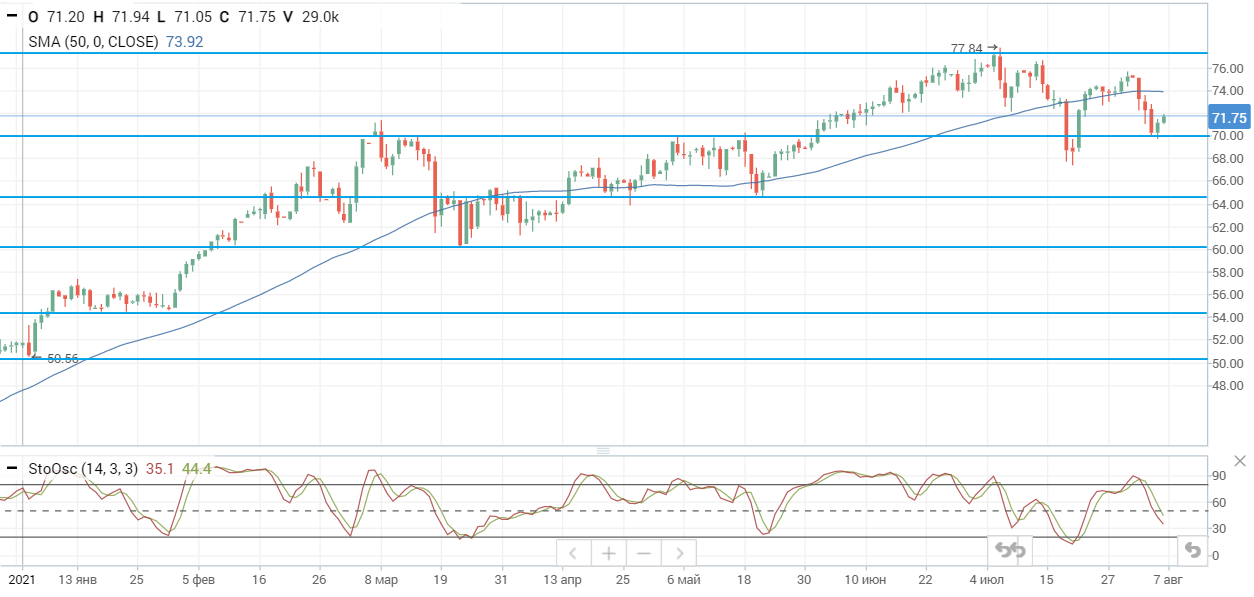Close the StoOsc panel with X

[1240, 461]
